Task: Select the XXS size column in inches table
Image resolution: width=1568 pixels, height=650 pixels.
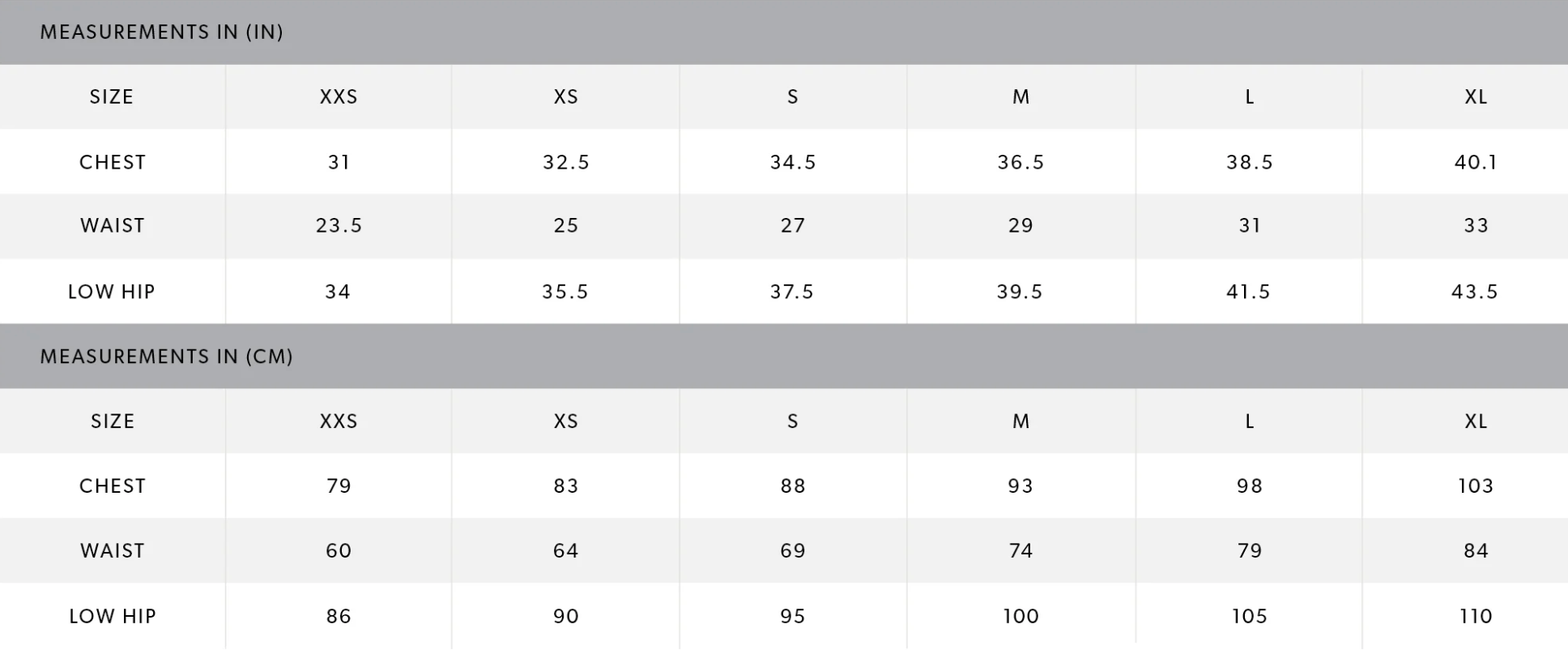Action: 339,97
